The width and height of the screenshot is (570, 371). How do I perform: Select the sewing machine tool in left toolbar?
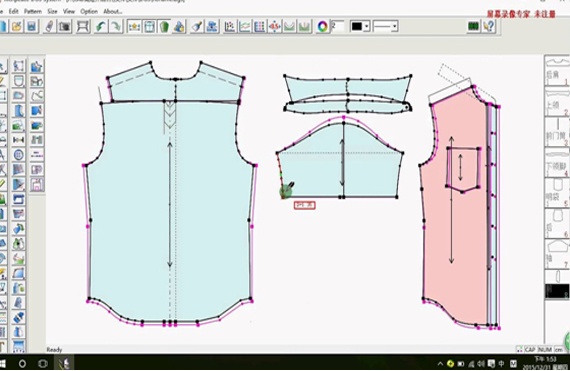click(x=19, y=199)
